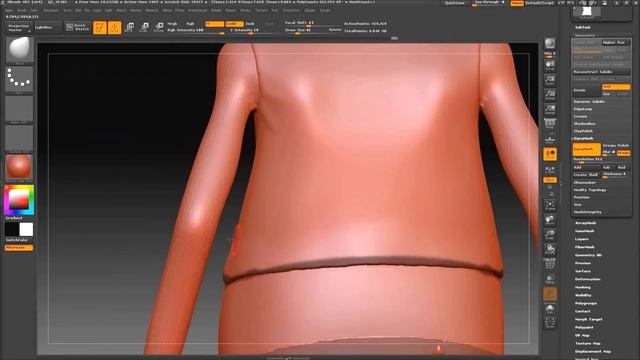Screen dimensions: 640x360
Task: Toggle PolyF line fill display
Action: (x=550, y=264)
